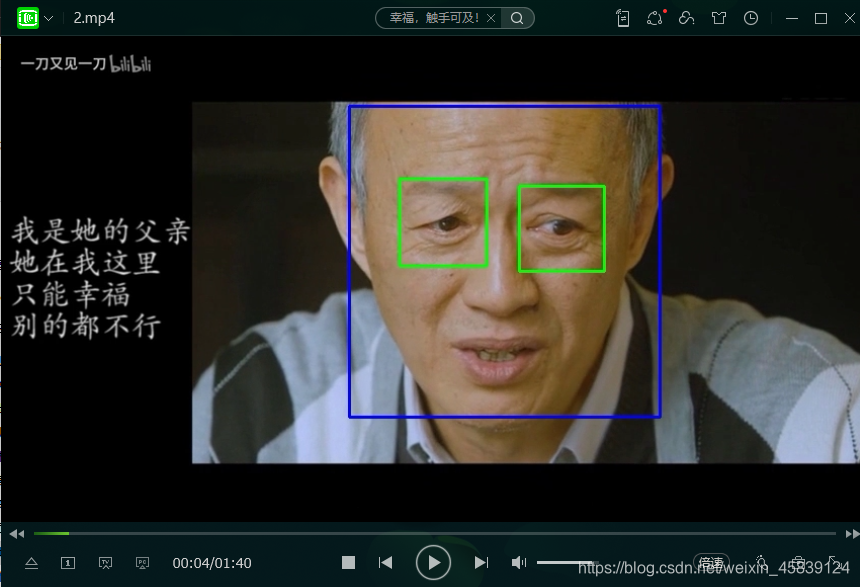
Task: Mute audio with the speaker icon
Action: 518,562
